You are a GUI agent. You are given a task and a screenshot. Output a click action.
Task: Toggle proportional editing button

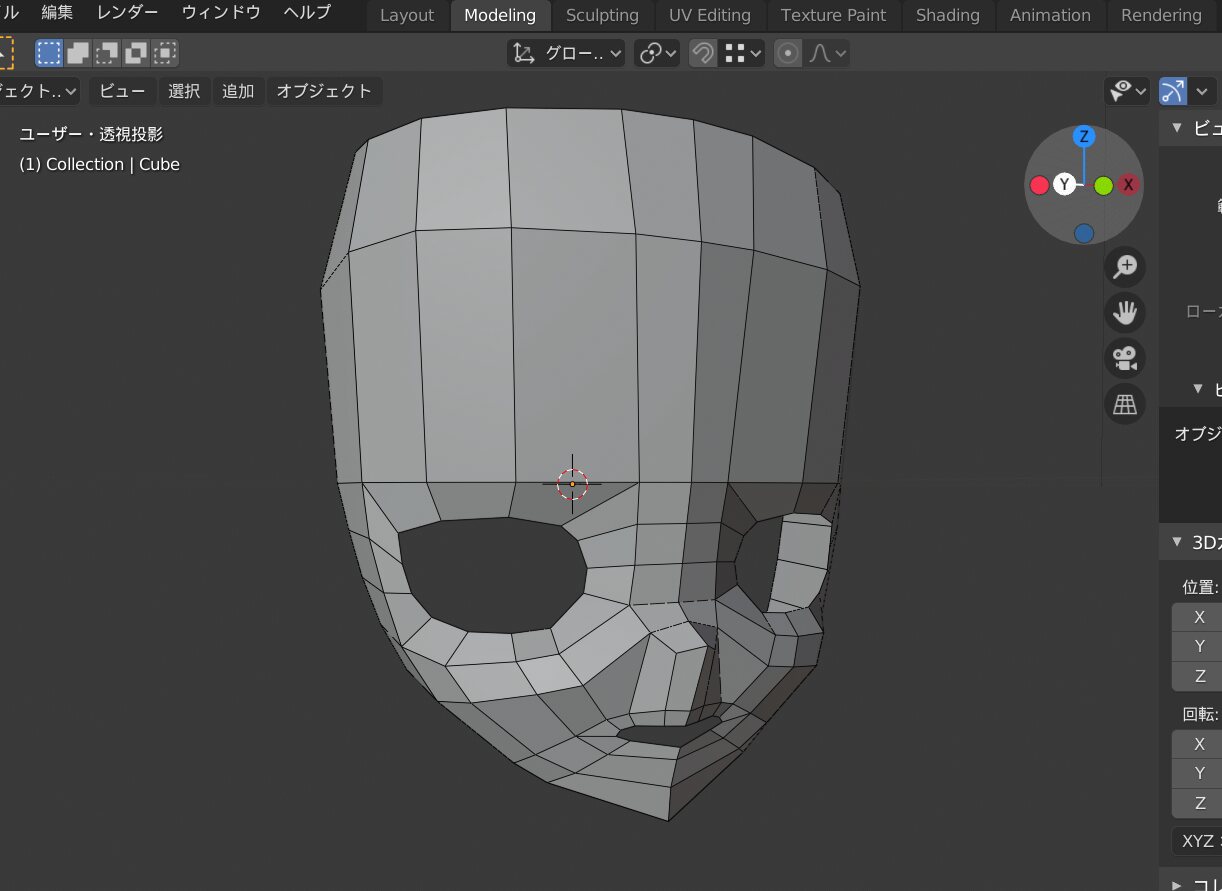[x=788, y=53]
